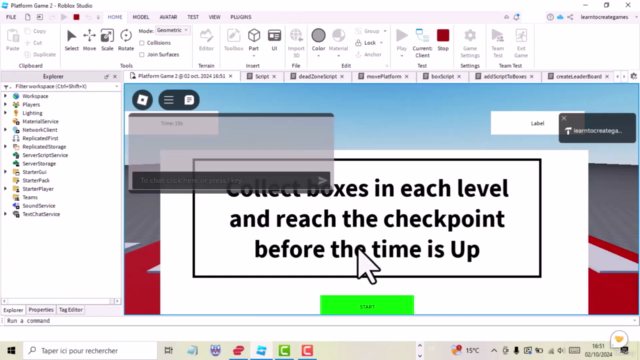Click the share icon near username
The width and height of the screenshot is (640, 360).
(570, 17)
